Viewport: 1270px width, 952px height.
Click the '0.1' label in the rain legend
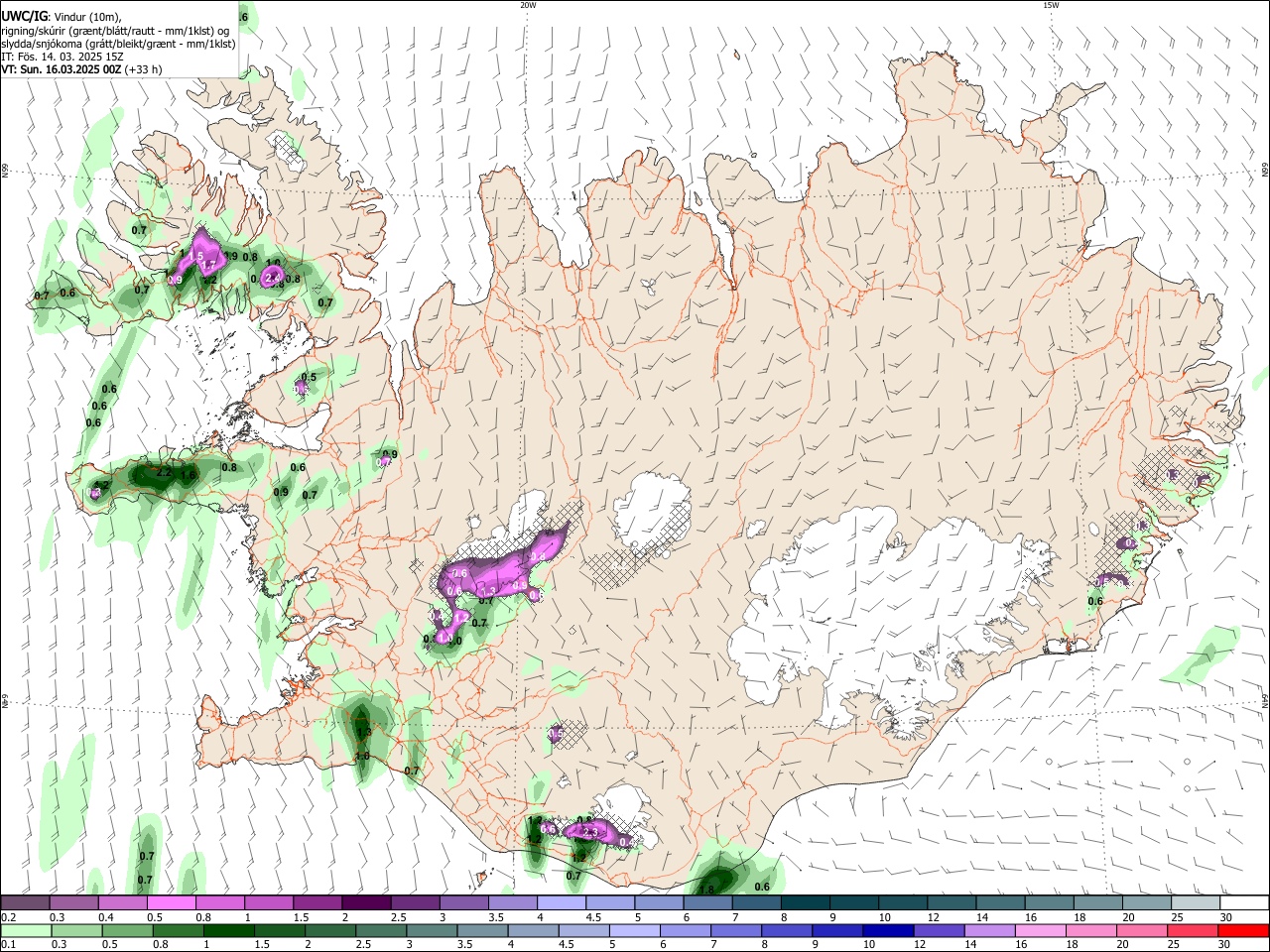tap(8, 944)
